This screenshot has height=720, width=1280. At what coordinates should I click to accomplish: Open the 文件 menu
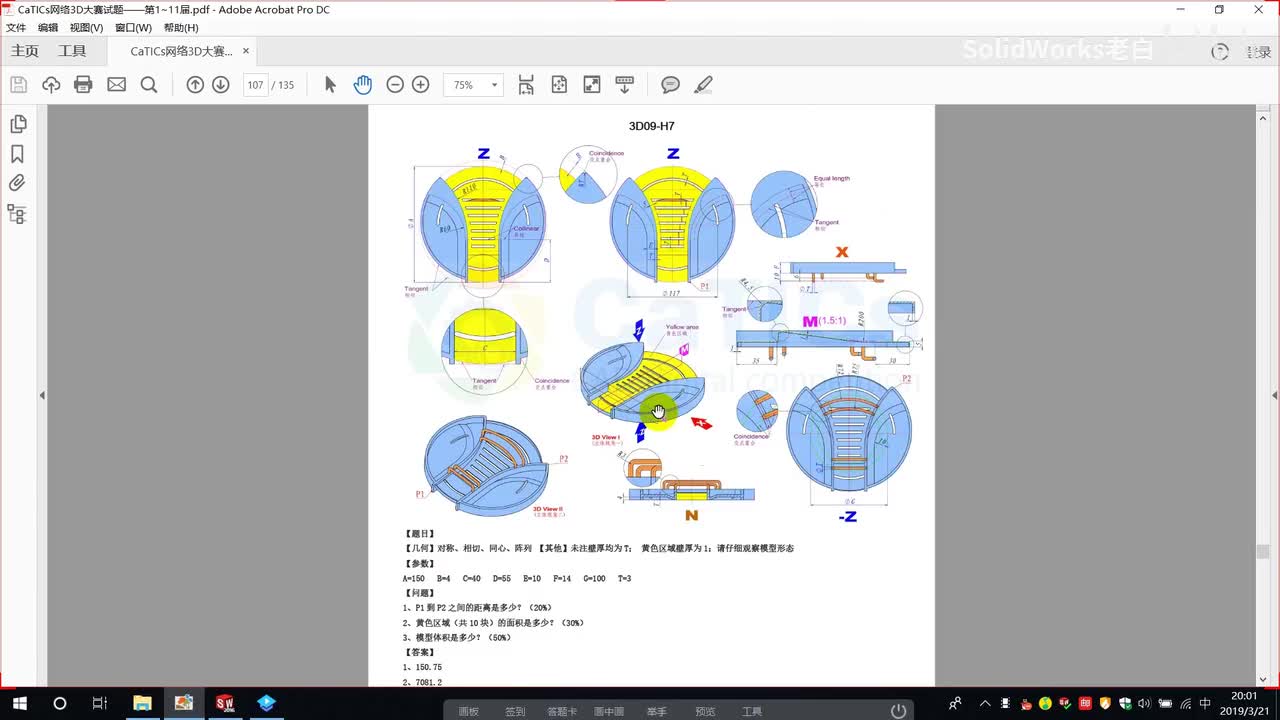pos(16,28)
